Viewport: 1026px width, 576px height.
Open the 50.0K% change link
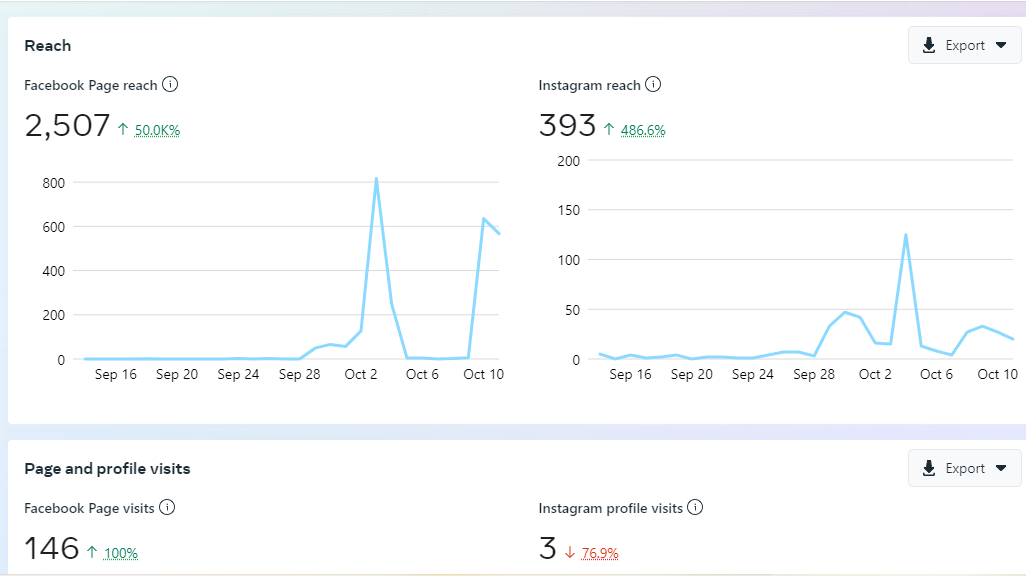click(x=157, y=130)
